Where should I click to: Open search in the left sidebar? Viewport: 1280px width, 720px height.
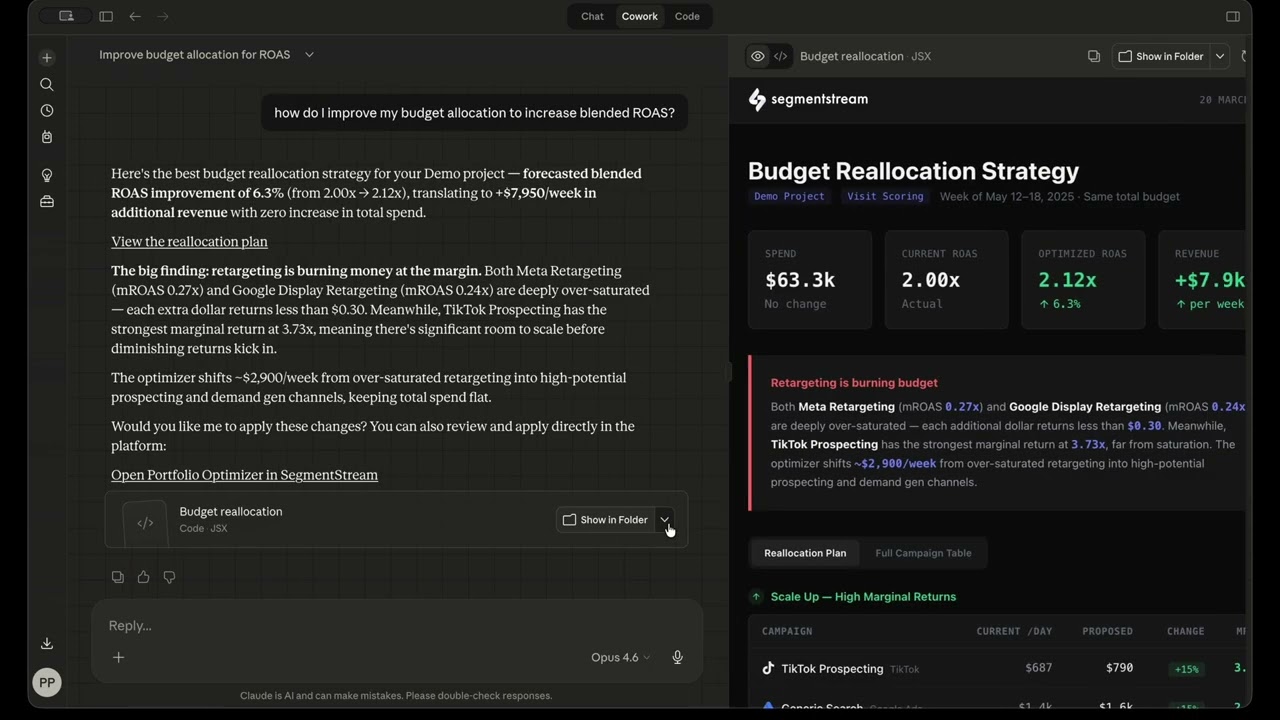(47, 85)
